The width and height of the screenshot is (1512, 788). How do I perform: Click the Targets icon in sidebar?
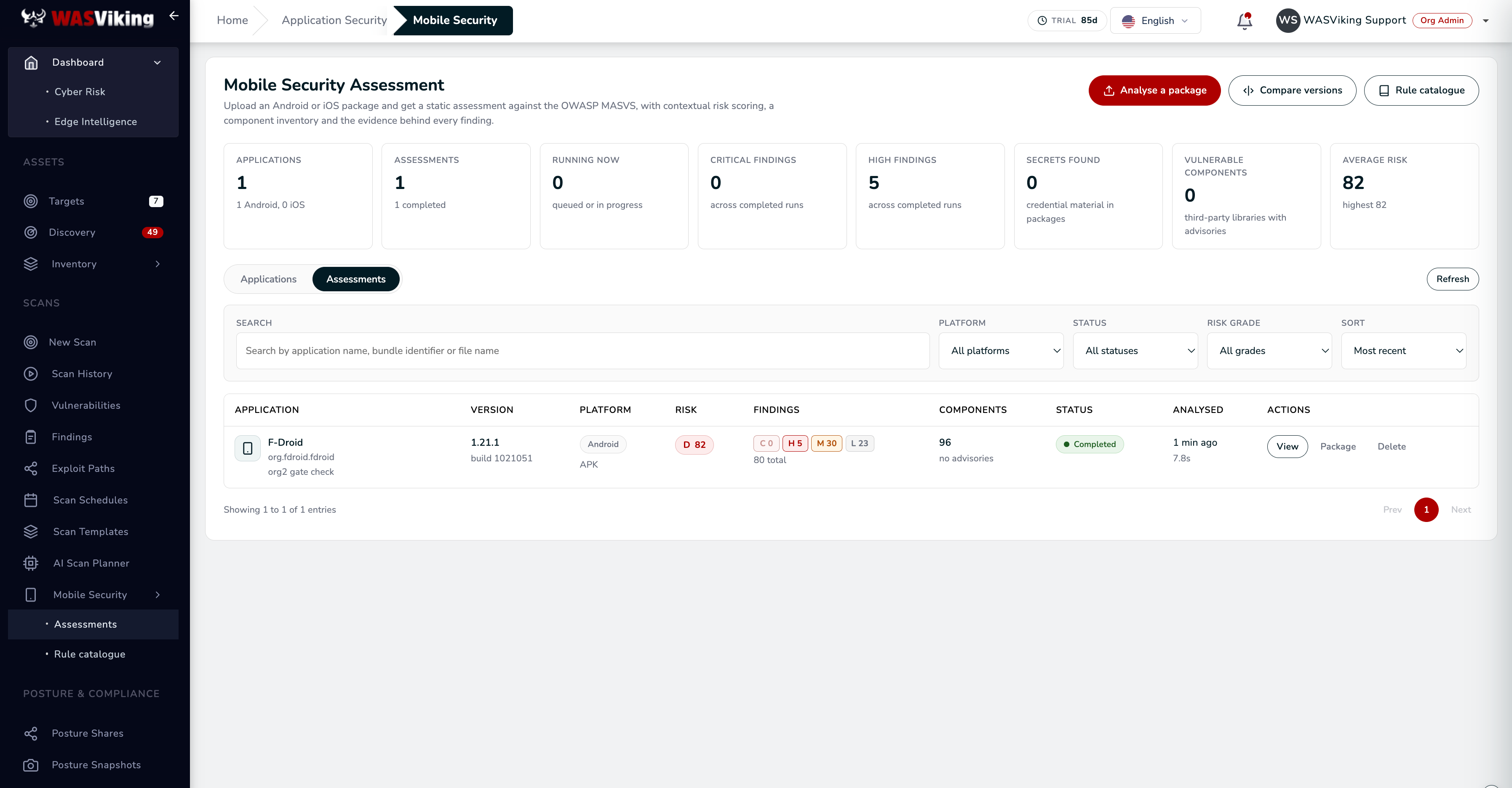[x=30, y=201]
